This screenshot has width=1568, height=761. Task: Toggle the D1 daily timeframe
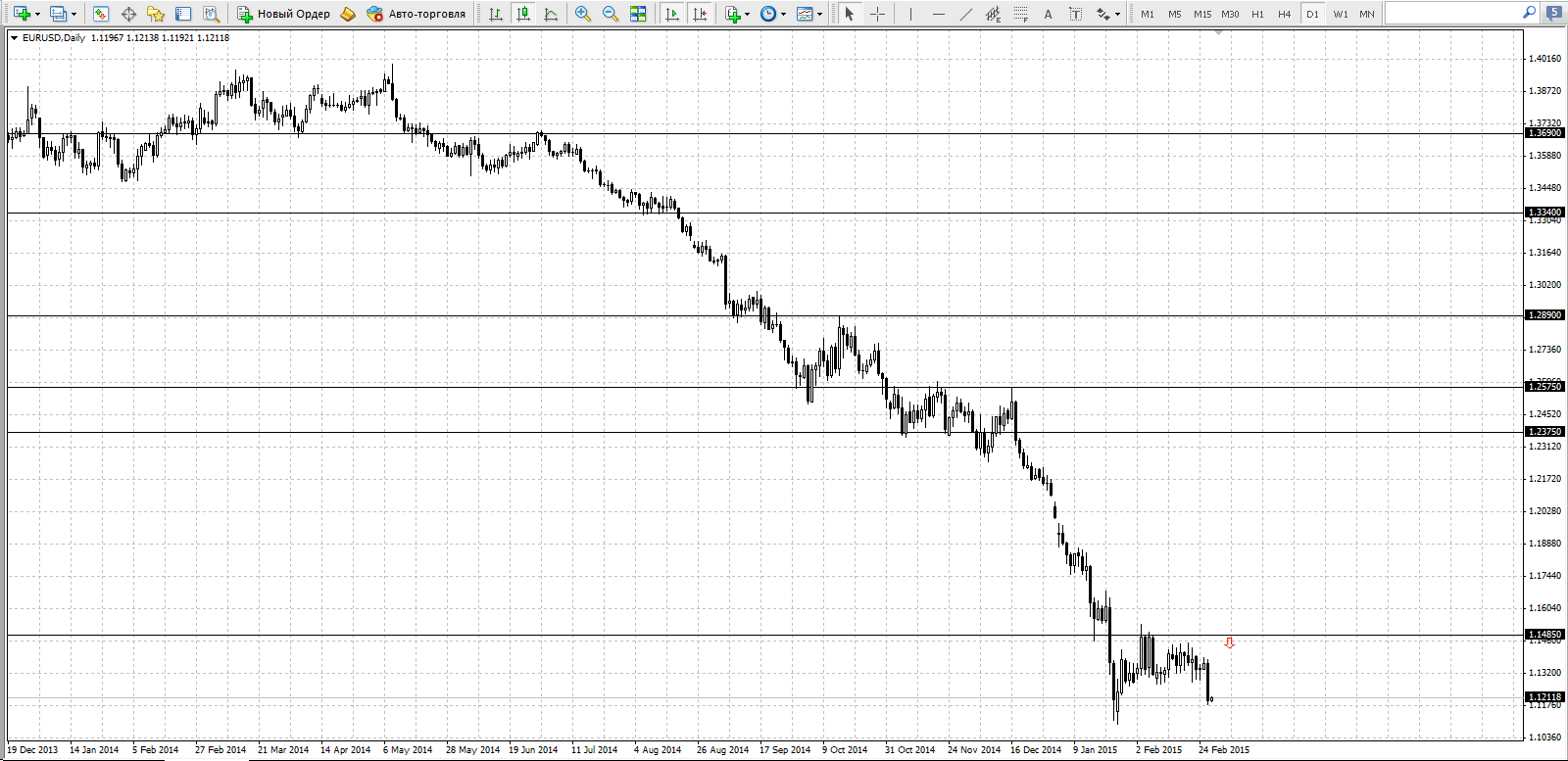[x=1312, y=14]
